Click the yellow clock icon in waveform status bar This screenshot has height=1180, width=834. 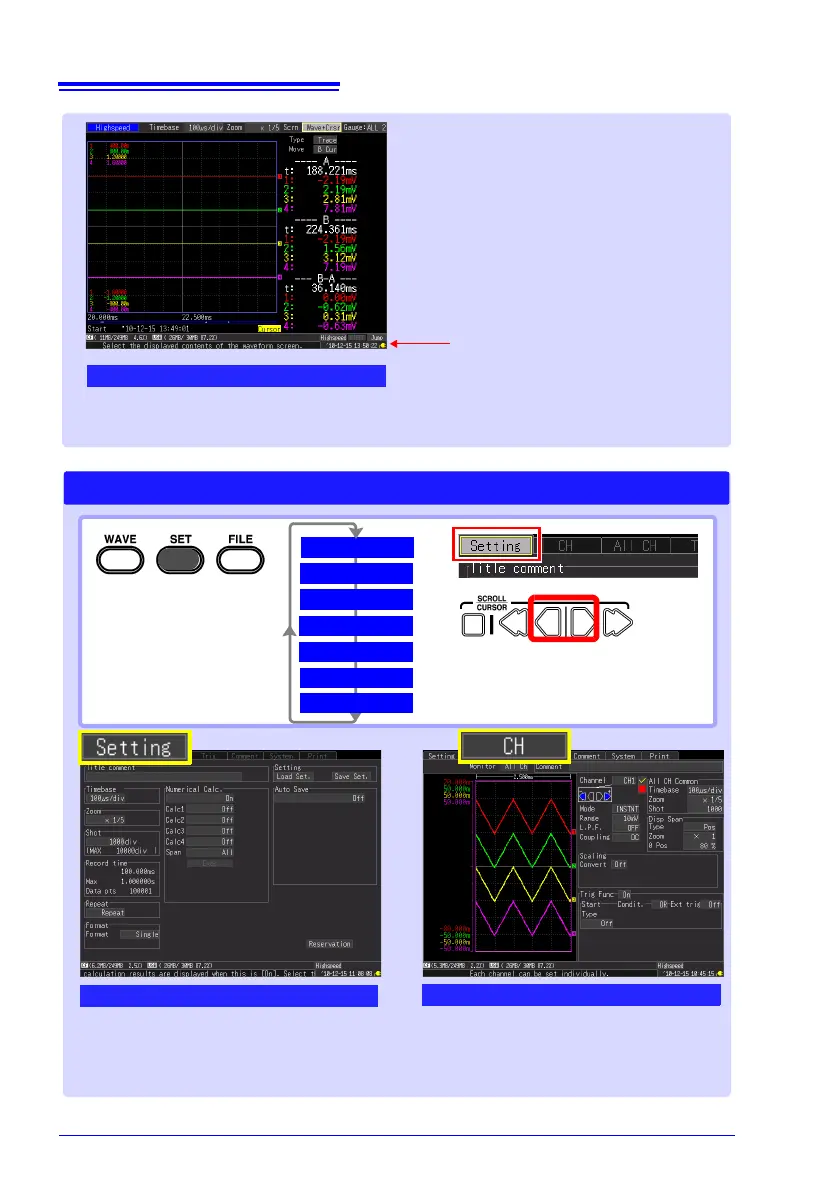[382, 345]
